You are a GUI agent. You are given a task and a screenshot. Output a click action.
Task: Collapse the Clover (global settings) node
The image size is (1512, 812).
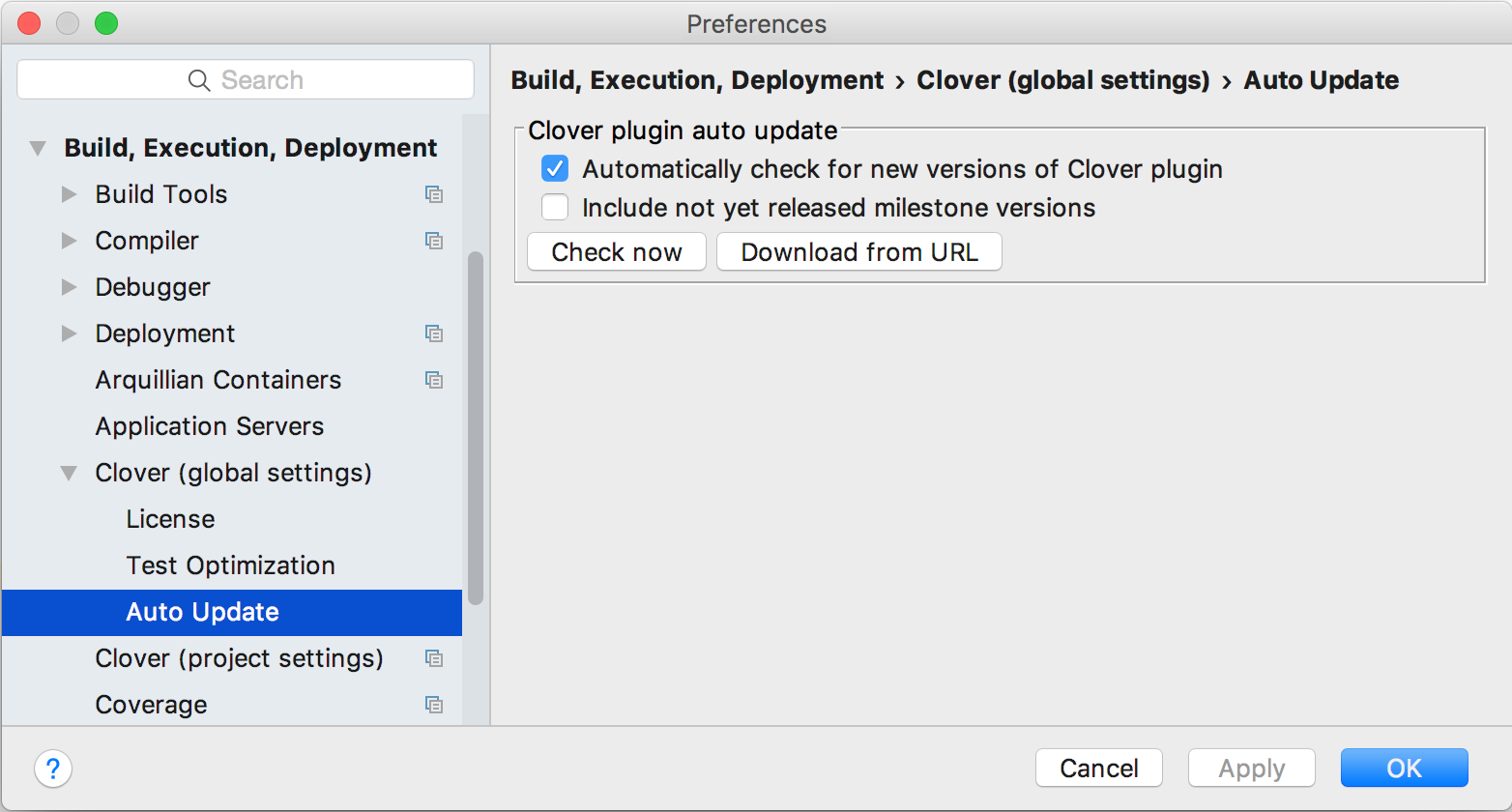tap(69, 473)
